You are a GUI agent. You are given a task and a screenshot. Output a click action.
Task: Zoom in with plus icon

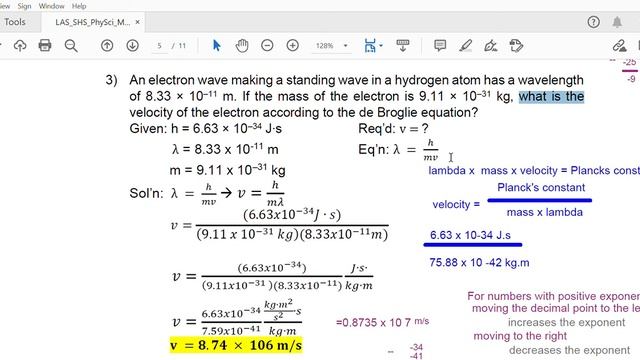tap(293, 45)
